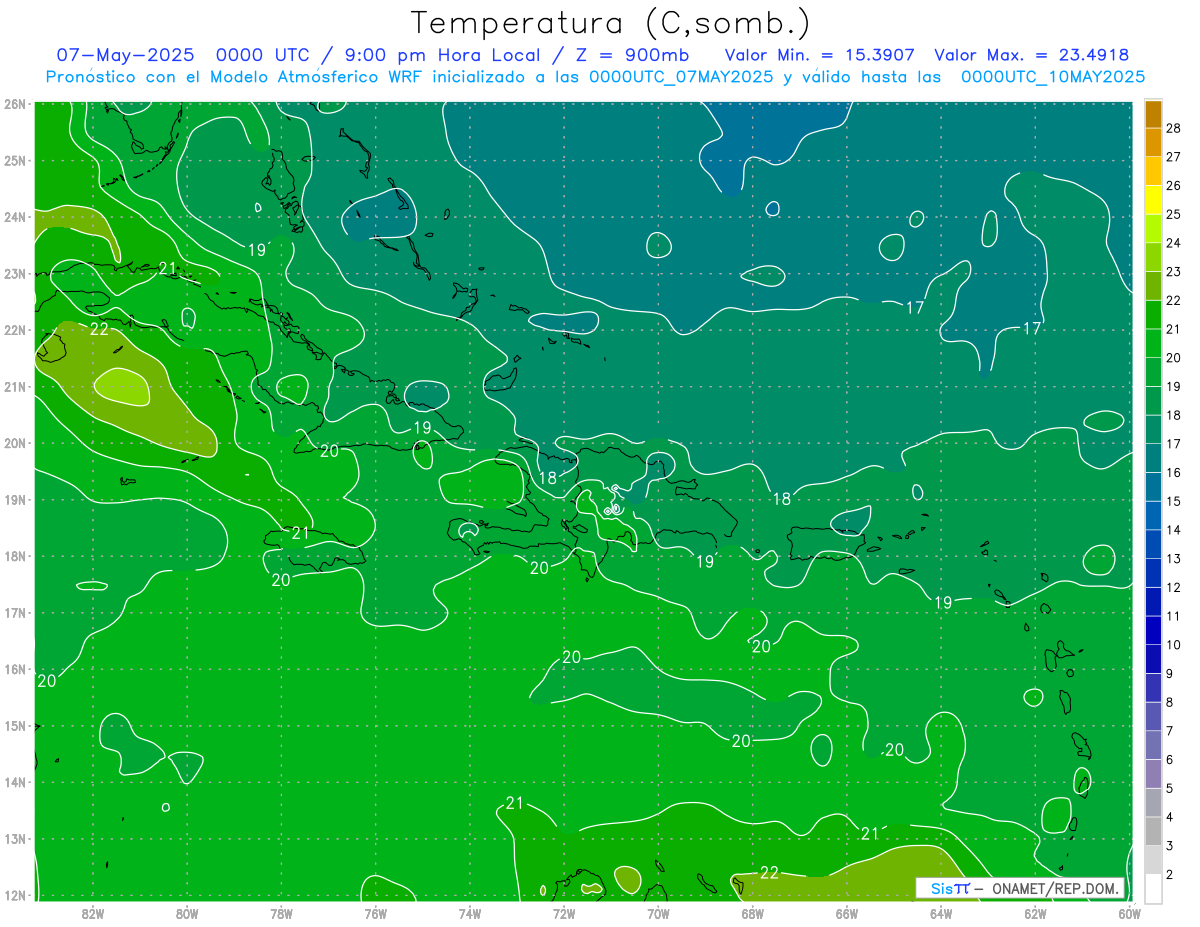Click the "76W" longitude axis label

click(375, 912)
